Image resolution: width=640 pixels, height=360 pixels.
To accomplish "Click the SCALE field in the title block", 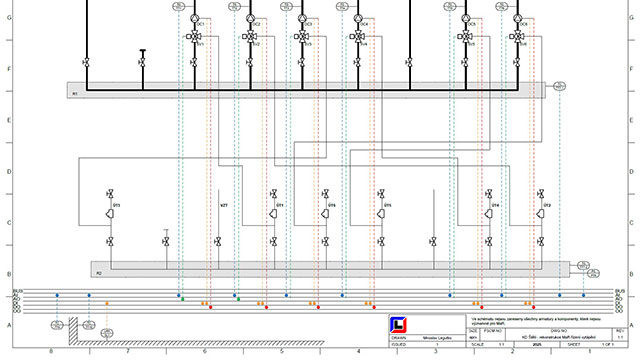I will (490, 344).
